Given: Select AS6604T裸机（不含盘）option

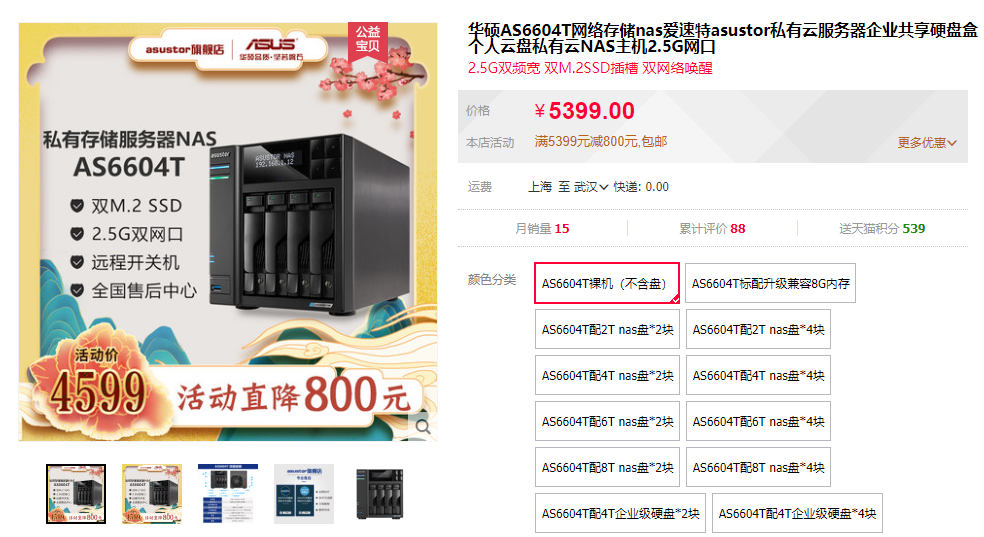Looking at the screenshot, I should [607, 284].
